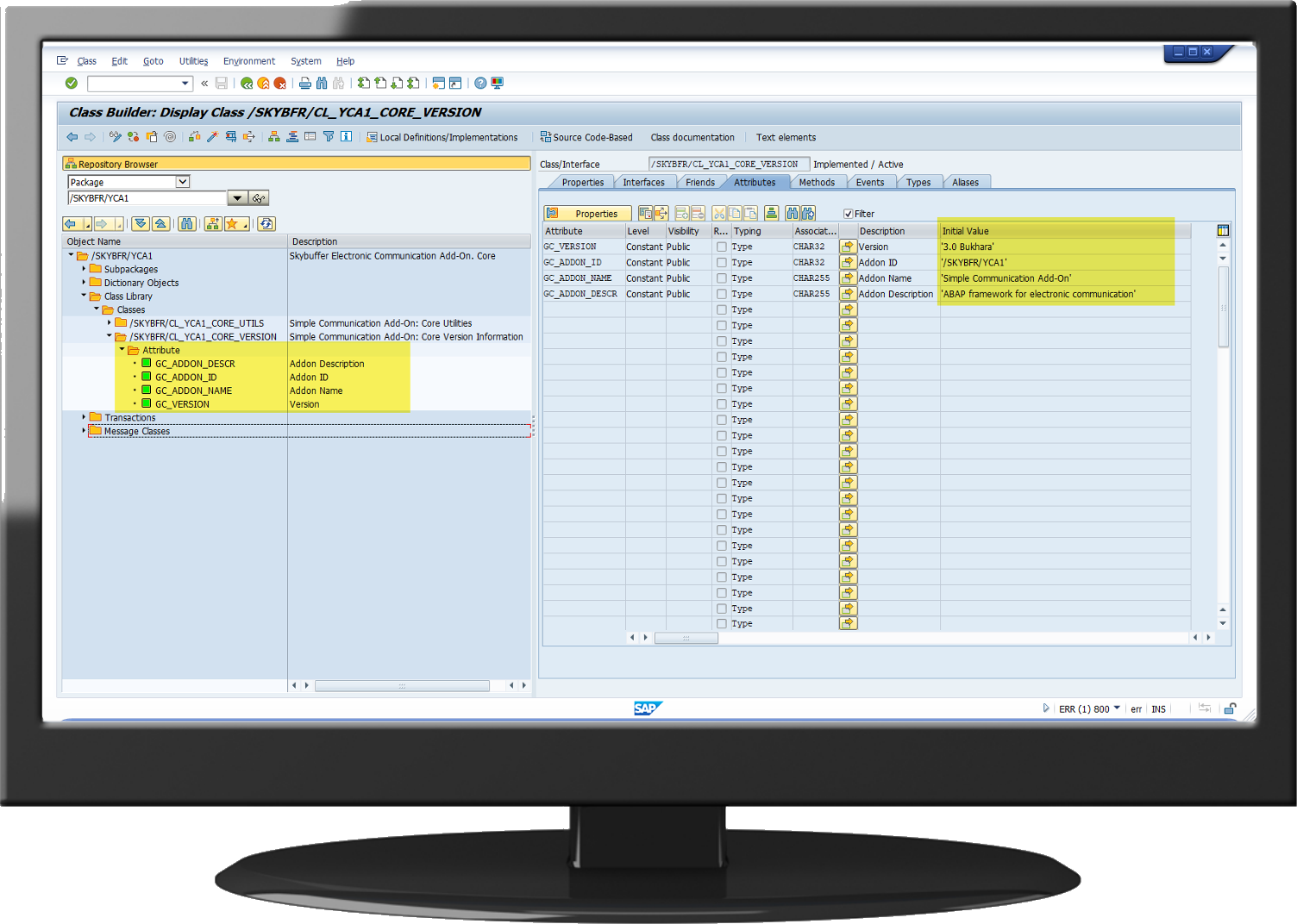Click the Customize Local Layout monitor icon
The image size is (1297, 924).
(498, 84)
